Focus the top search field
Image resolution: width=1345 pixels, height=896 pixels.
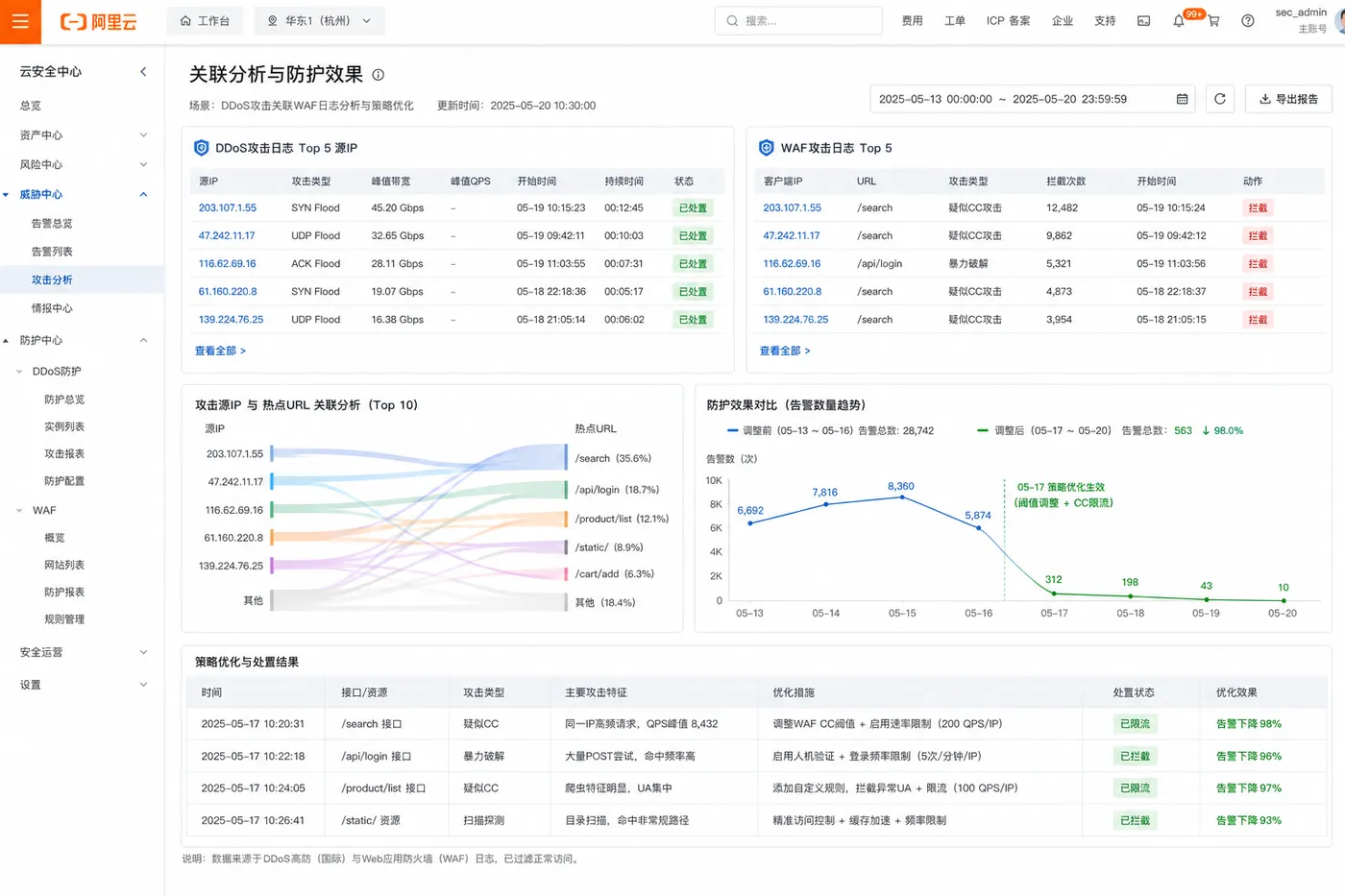click(x=798, y=21)
